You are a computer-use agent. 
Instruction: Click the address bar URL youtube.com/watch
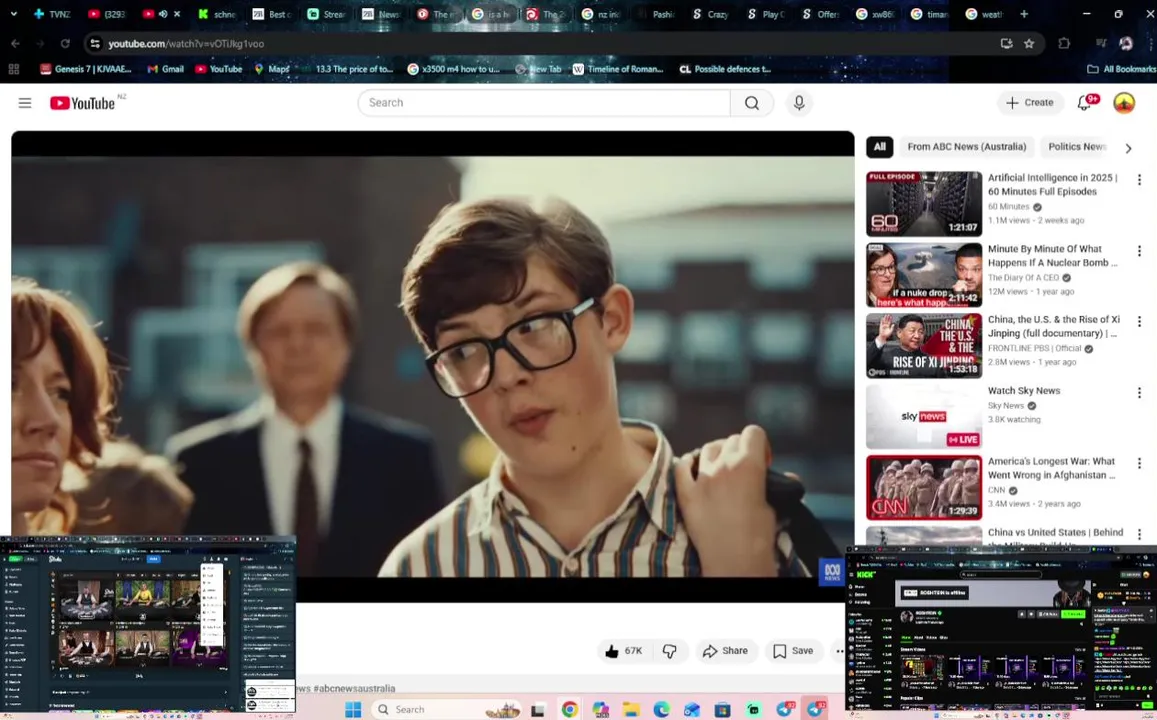186,44
